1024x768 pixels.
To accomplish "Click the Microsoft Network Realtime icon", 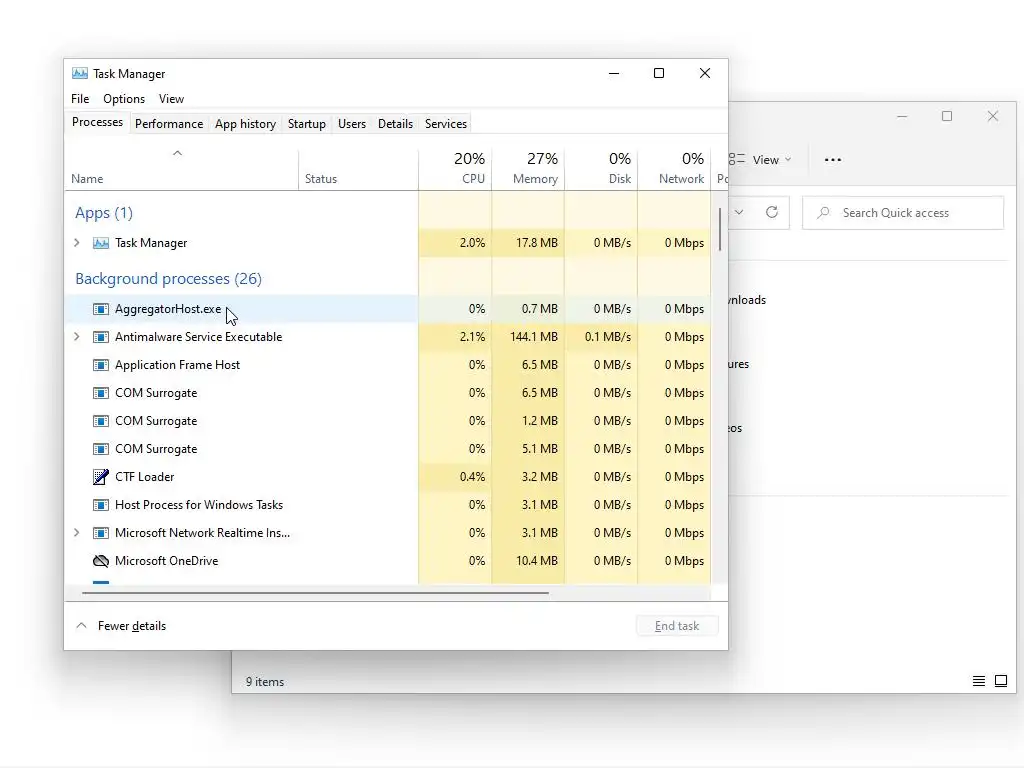I will click(x=101, y=533).
